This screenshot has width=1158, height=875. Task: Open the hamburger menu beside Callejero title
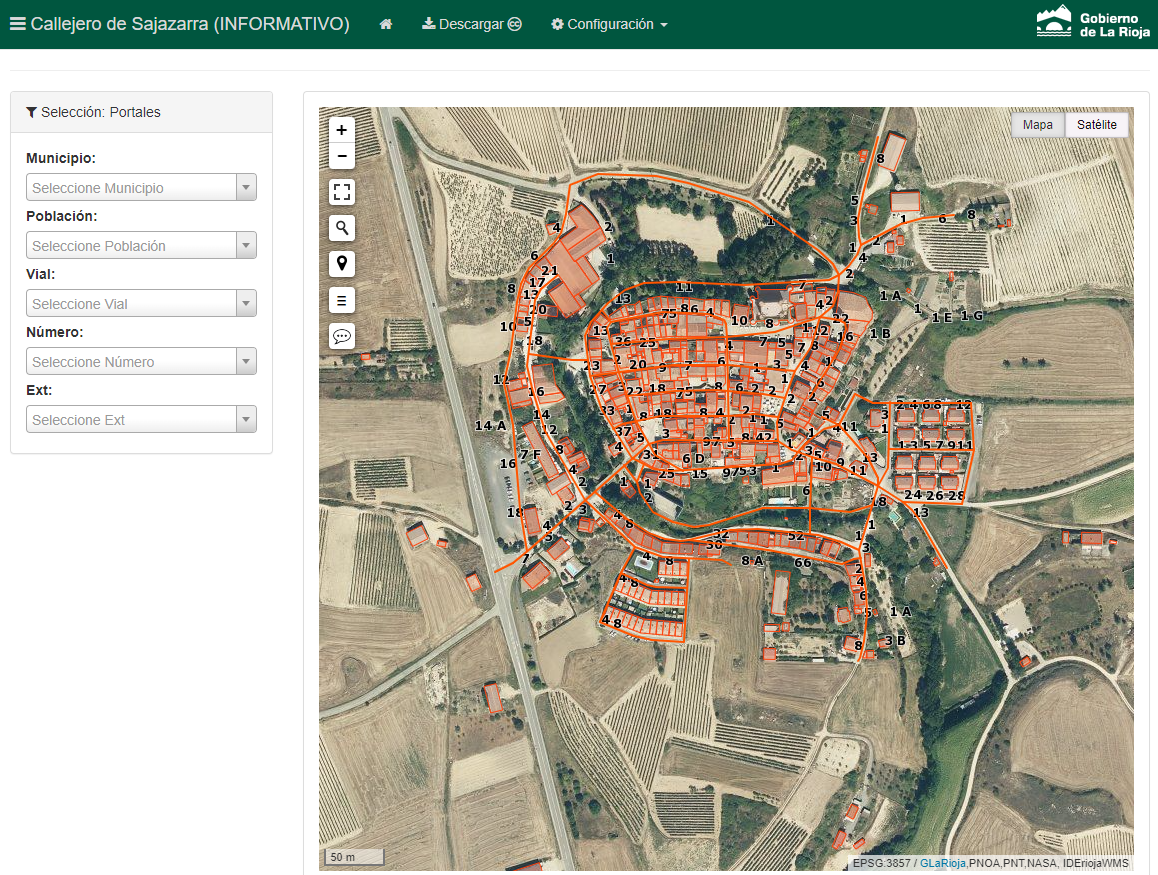tap(17, 24)
